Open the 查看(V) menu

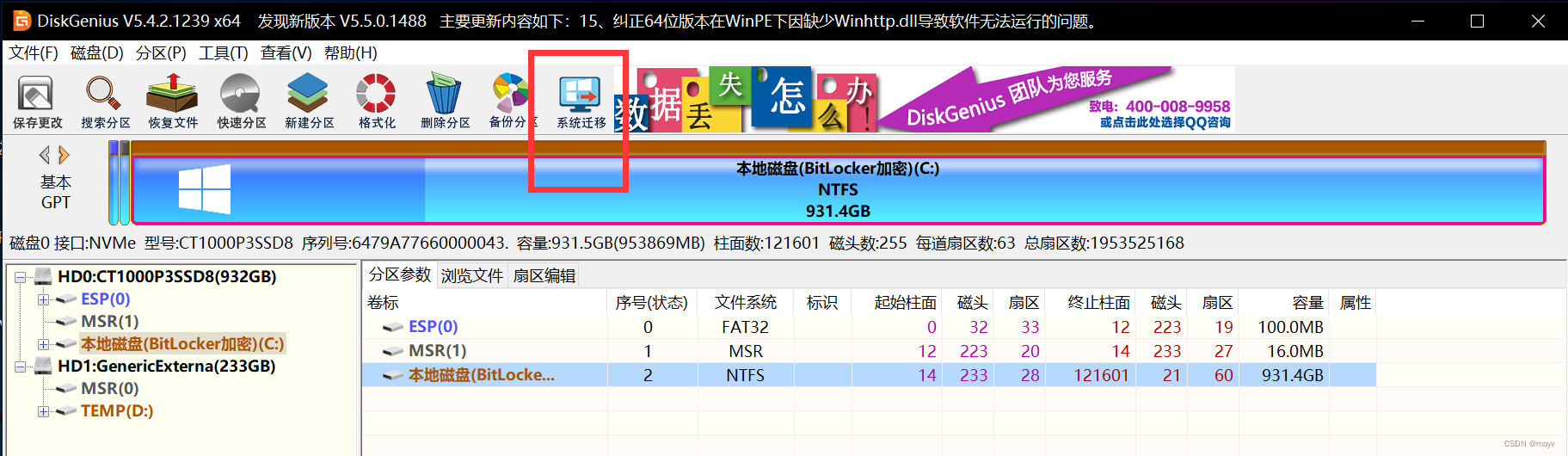pyautogui.click(x=286, y=52)
